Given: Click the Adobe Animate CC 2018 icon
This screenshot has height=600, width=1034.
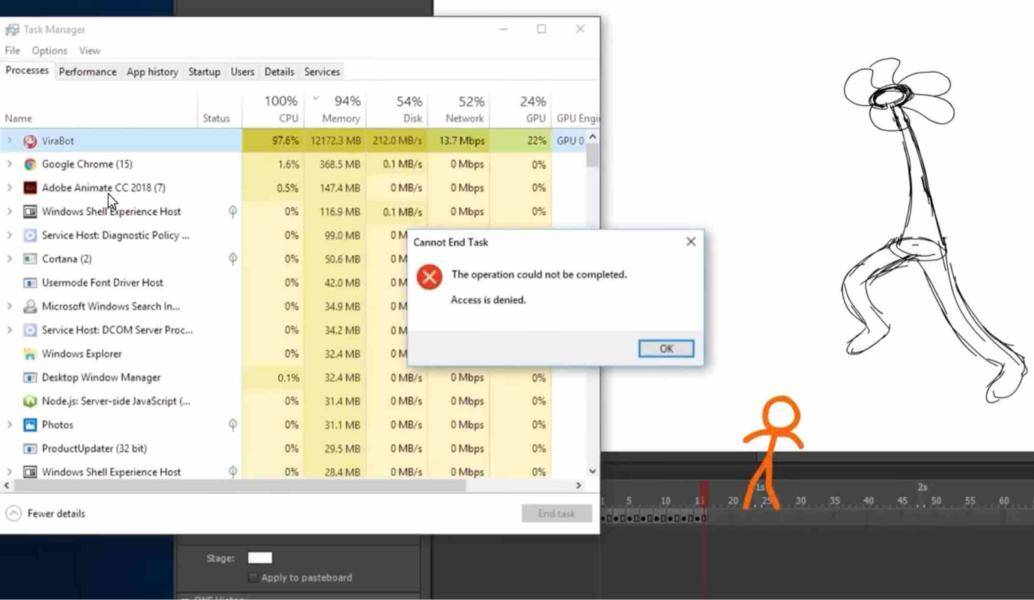Looking at the screenshot, I should click(30, 188).
